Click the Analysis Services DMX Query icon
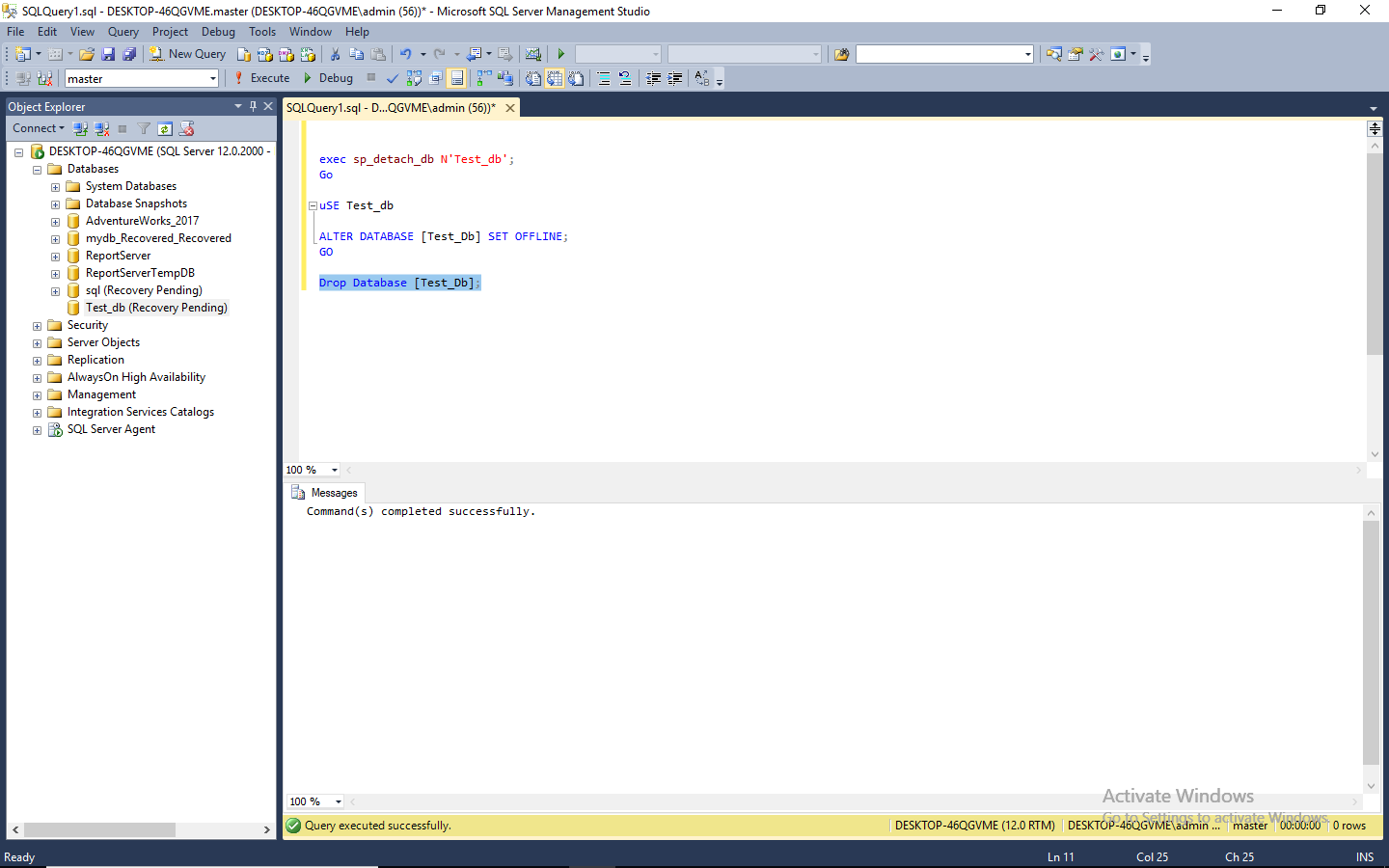 [286, 54]
